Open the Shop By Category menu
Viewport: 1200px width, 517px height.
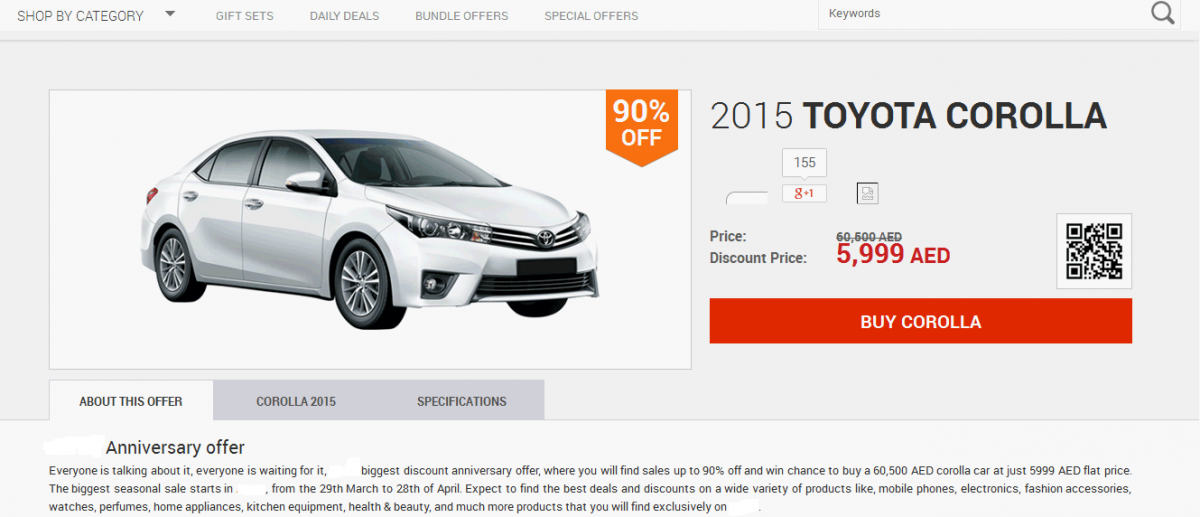(80, 15)
